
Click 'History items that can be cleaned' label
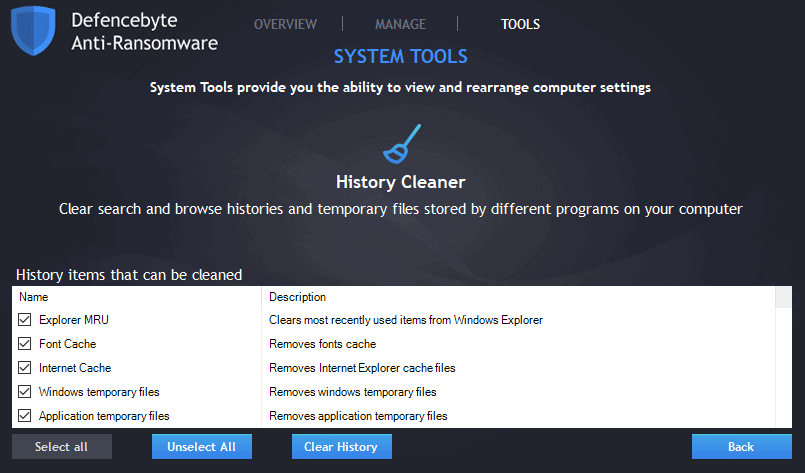(129, 275)
